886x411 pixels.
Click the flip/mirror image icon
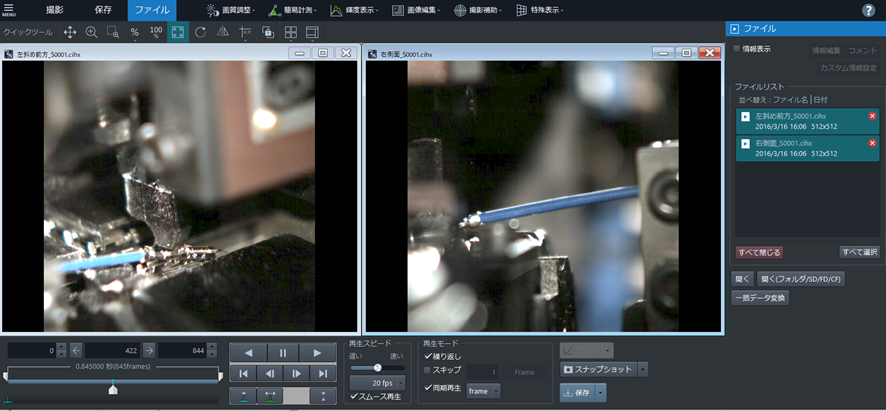(223, 32)
